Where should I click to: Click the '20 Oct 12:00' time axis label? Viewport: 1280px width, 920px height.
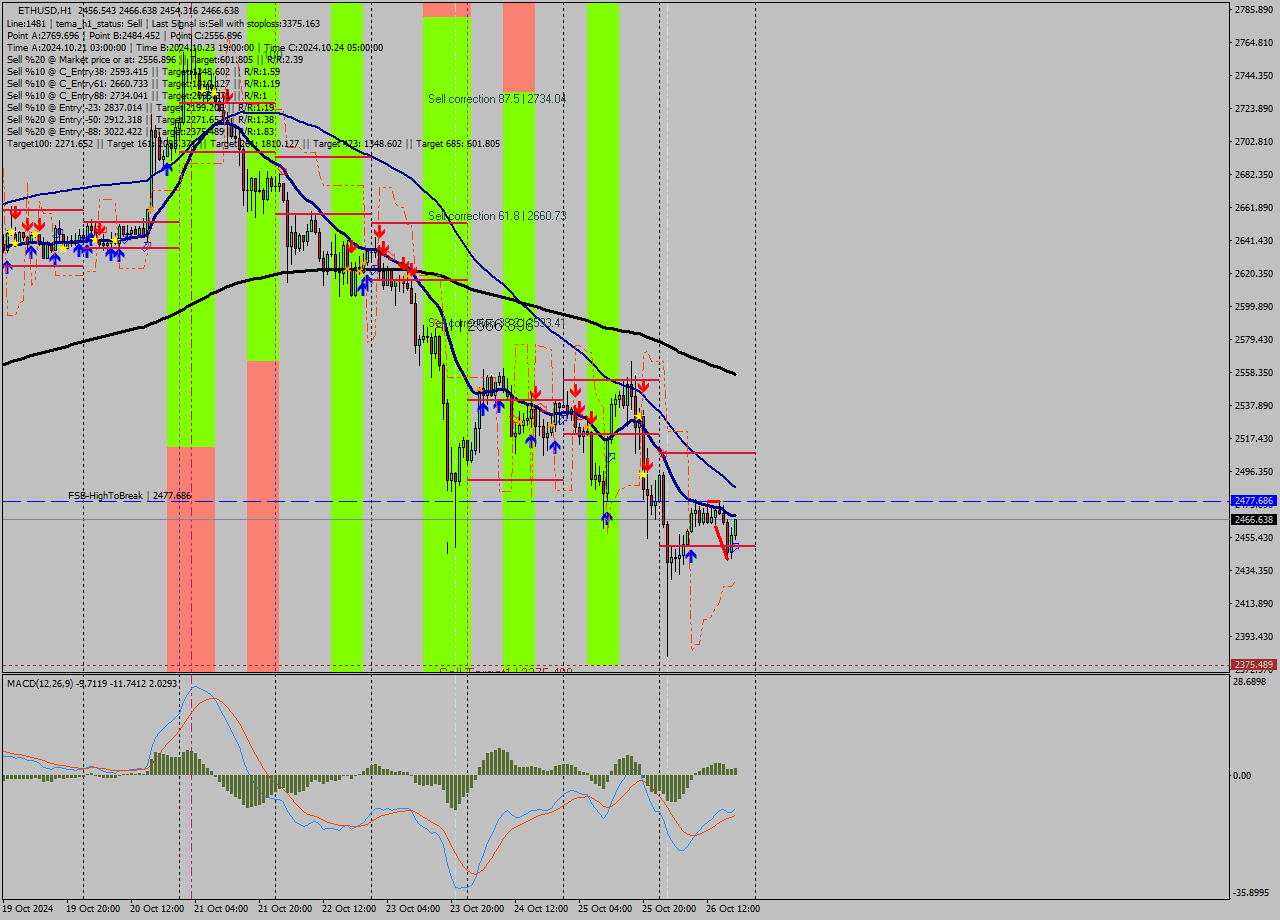click(157, 909)
